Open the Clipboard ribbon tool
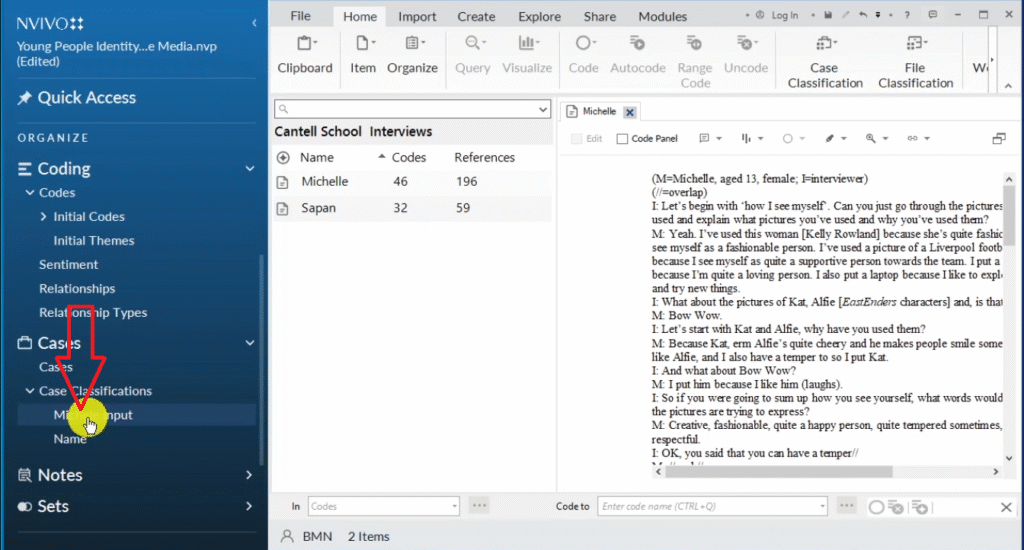 click(304, 54)
